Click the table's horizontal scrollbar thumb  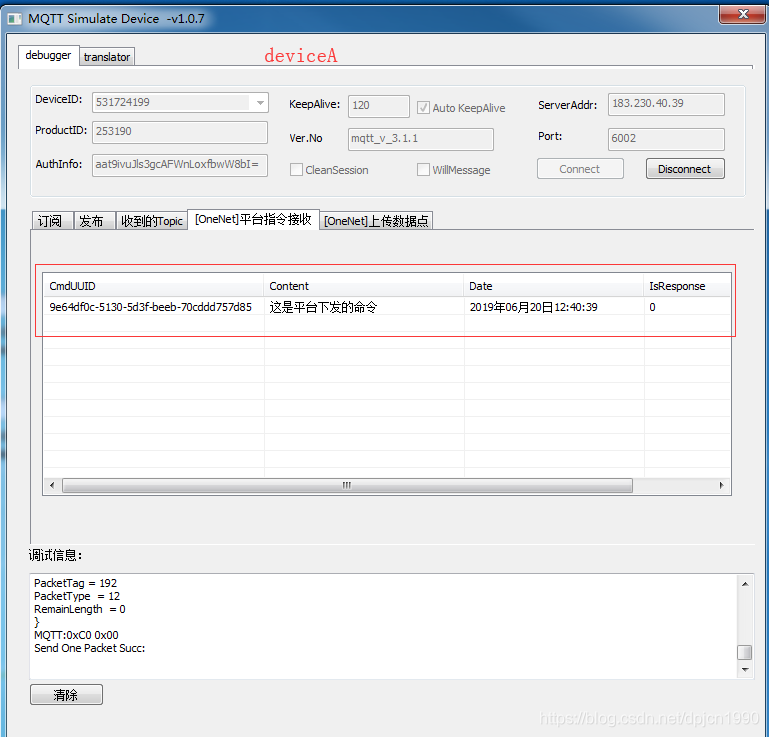(347, 485)
